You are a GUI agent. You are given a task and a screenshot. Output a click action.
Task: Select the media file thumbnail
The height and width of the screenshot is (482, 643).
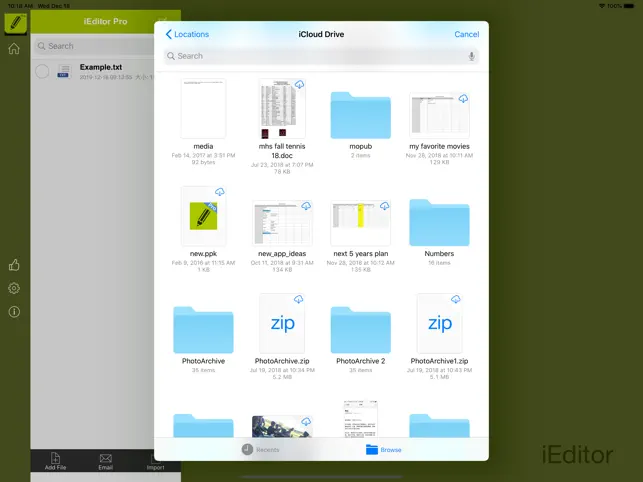click(203, 109)
